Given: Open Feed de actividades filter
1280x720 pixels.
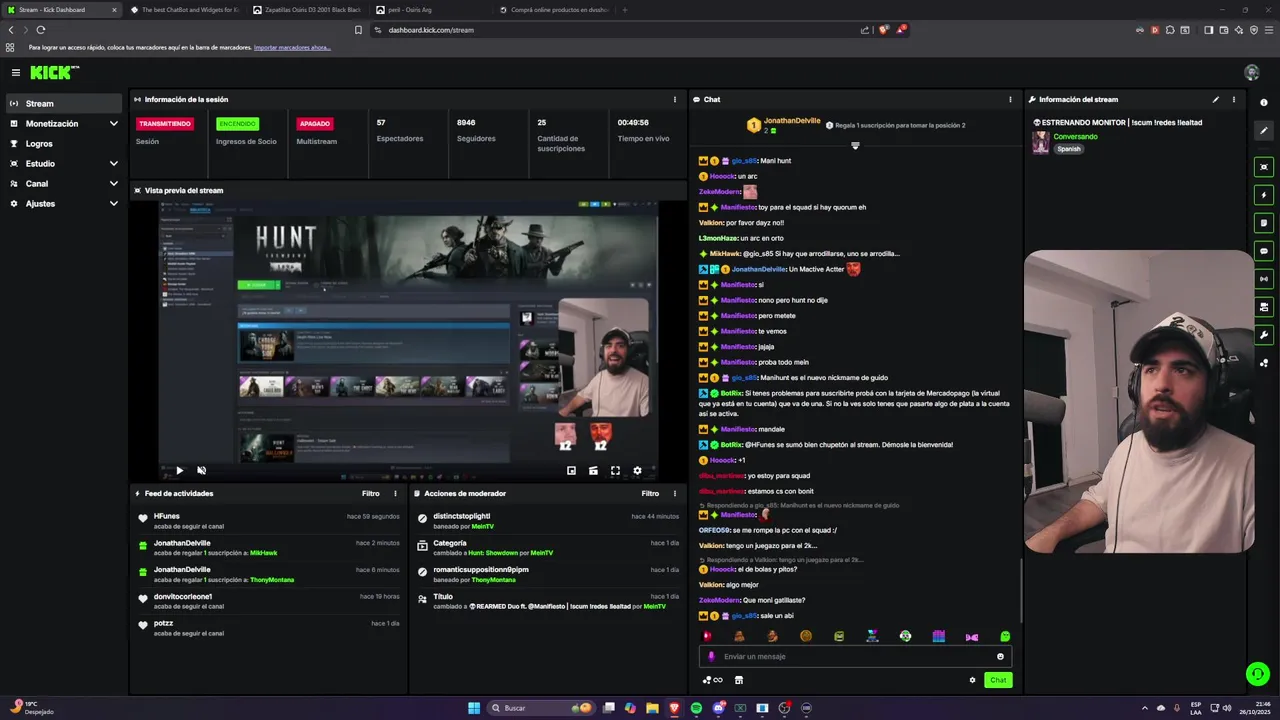Looking at the screenshot, I should [371, 494].
